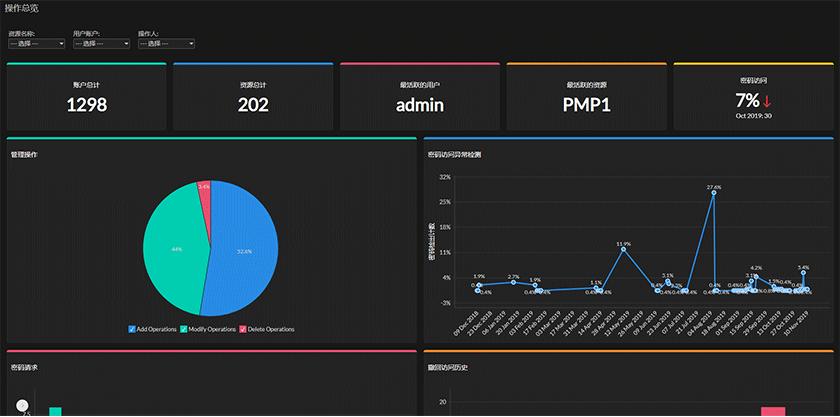The height and width of the screenshot is (417, 840).
Task: Toggle the Add Operations legend checkbox
Action: [x=132, y=329]
